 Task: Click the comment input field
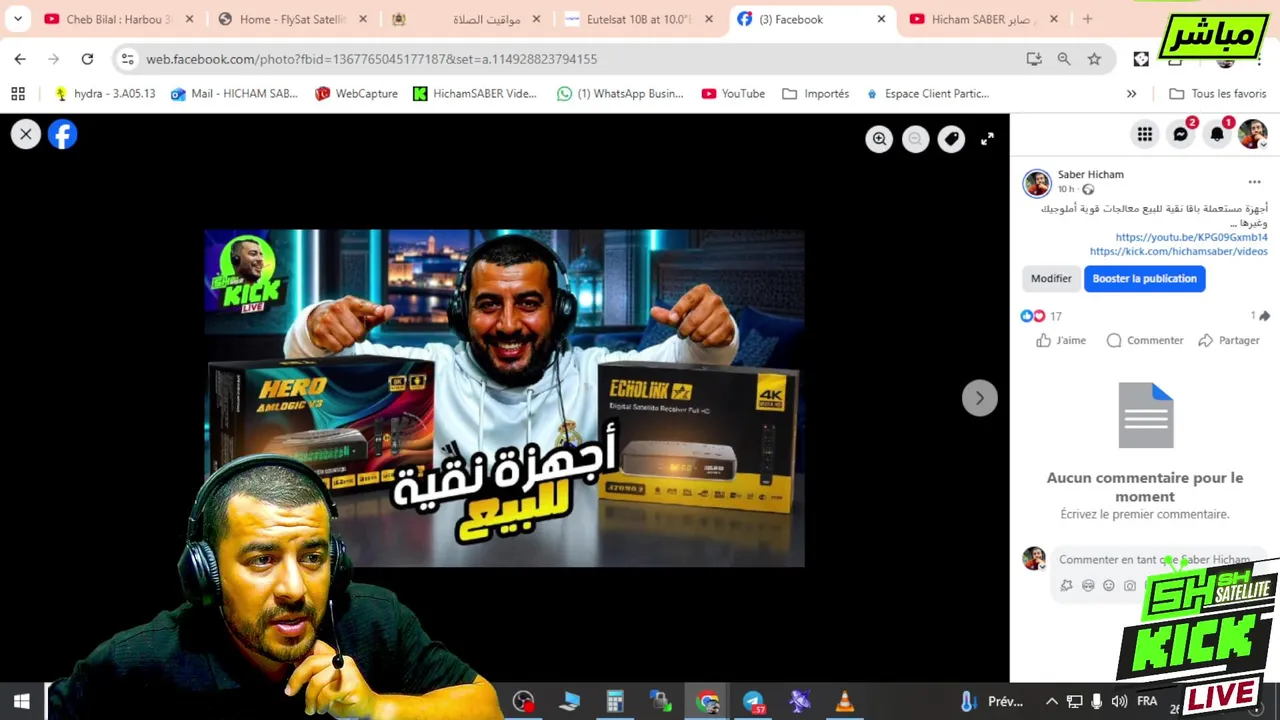1155,560
